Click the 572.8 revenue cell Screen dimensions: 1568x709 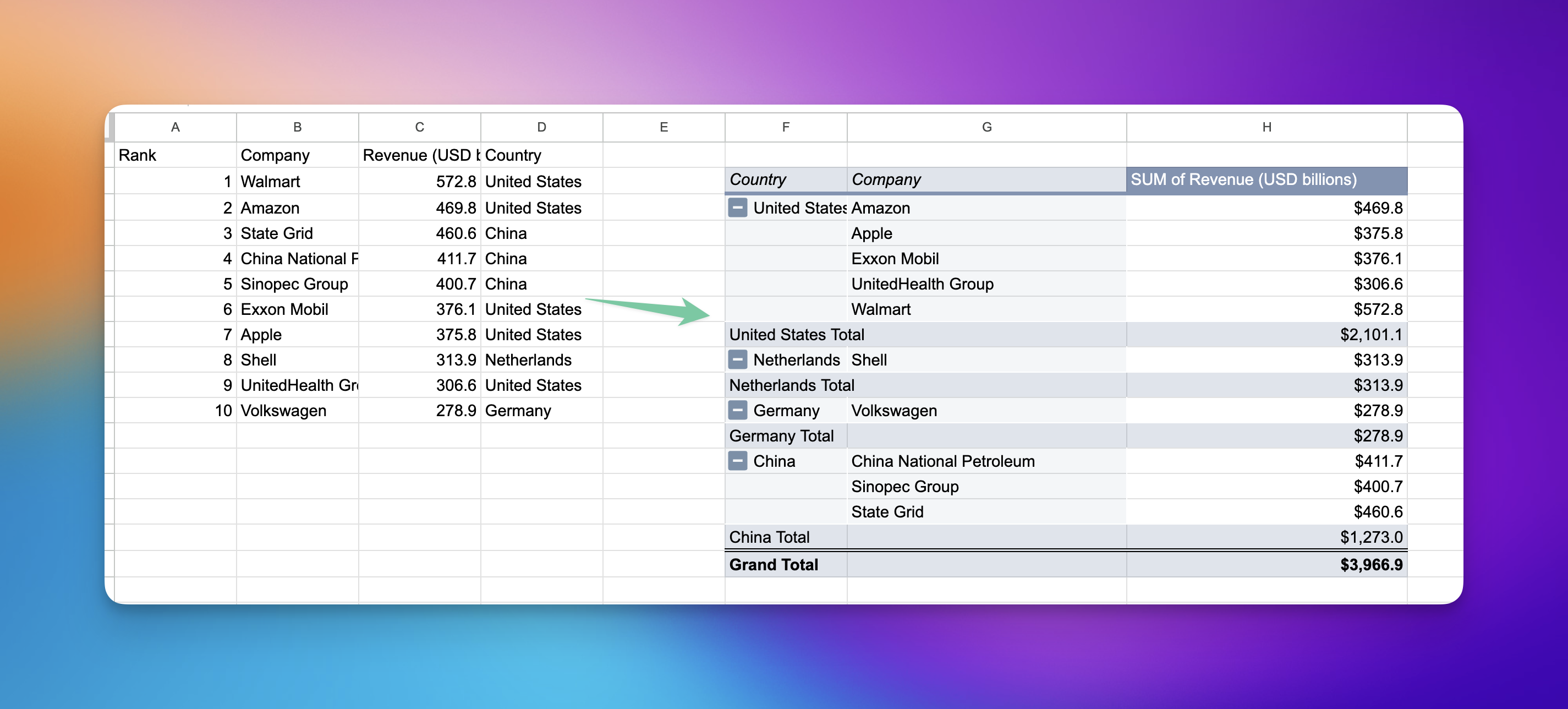click(x=419, y=181)
